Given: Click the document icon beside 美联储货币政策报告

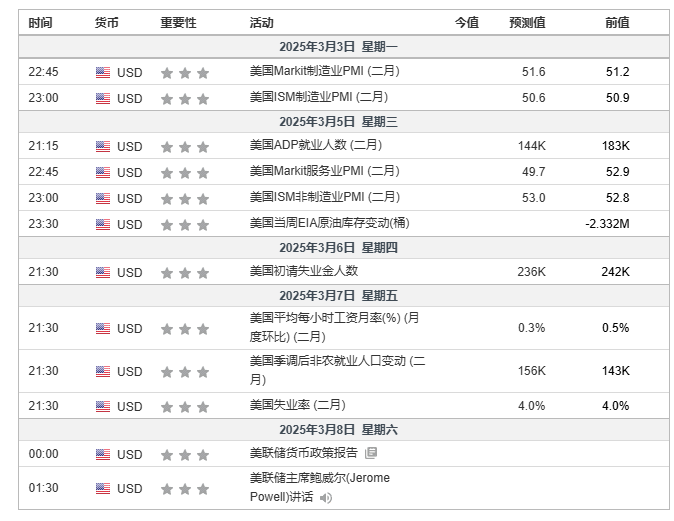Looking at the screenshot, I should pos(371,453).
